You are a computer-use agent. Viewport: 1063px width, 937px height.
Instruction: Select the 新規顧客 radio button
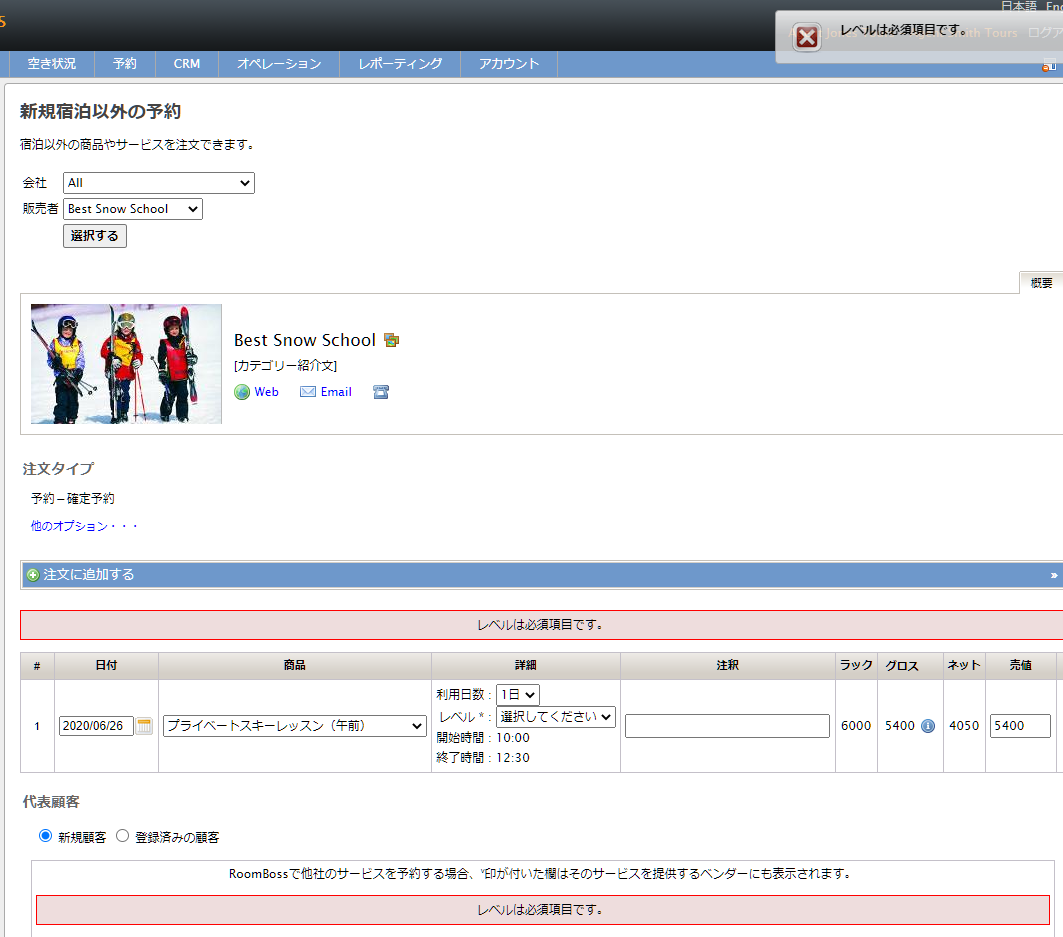[x=45, y=836]
